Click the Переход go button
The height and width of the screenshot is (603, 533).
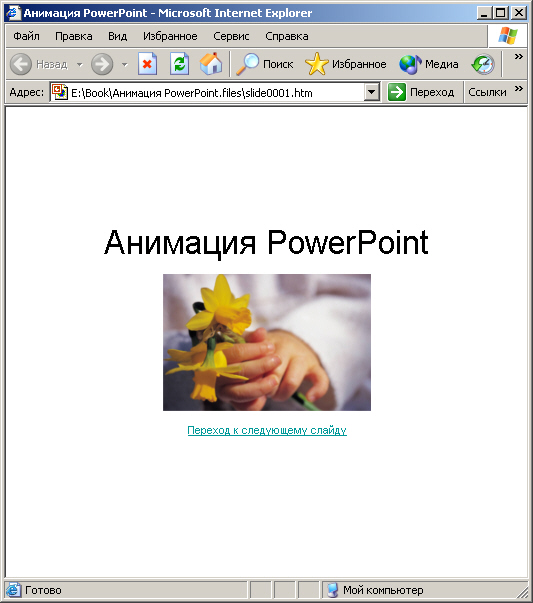coord(421,92)
